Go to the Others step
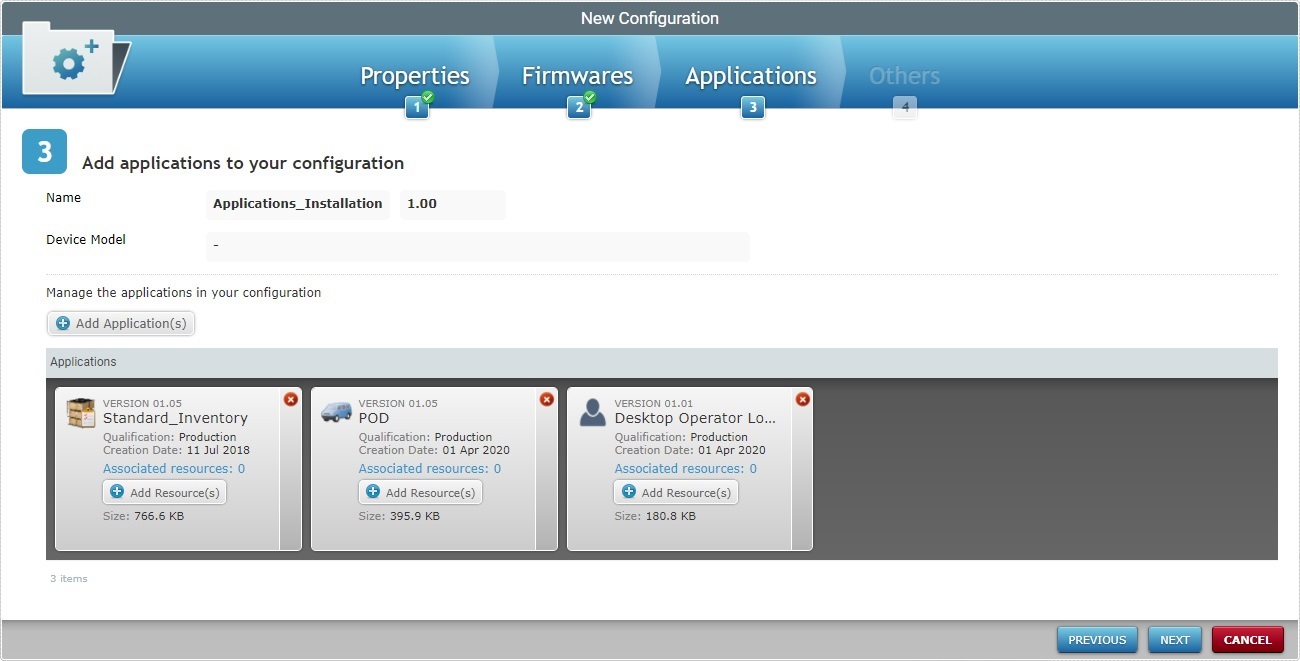This screenshot has width=1300, height=661. pyautogui.click(x=903, y=75)
